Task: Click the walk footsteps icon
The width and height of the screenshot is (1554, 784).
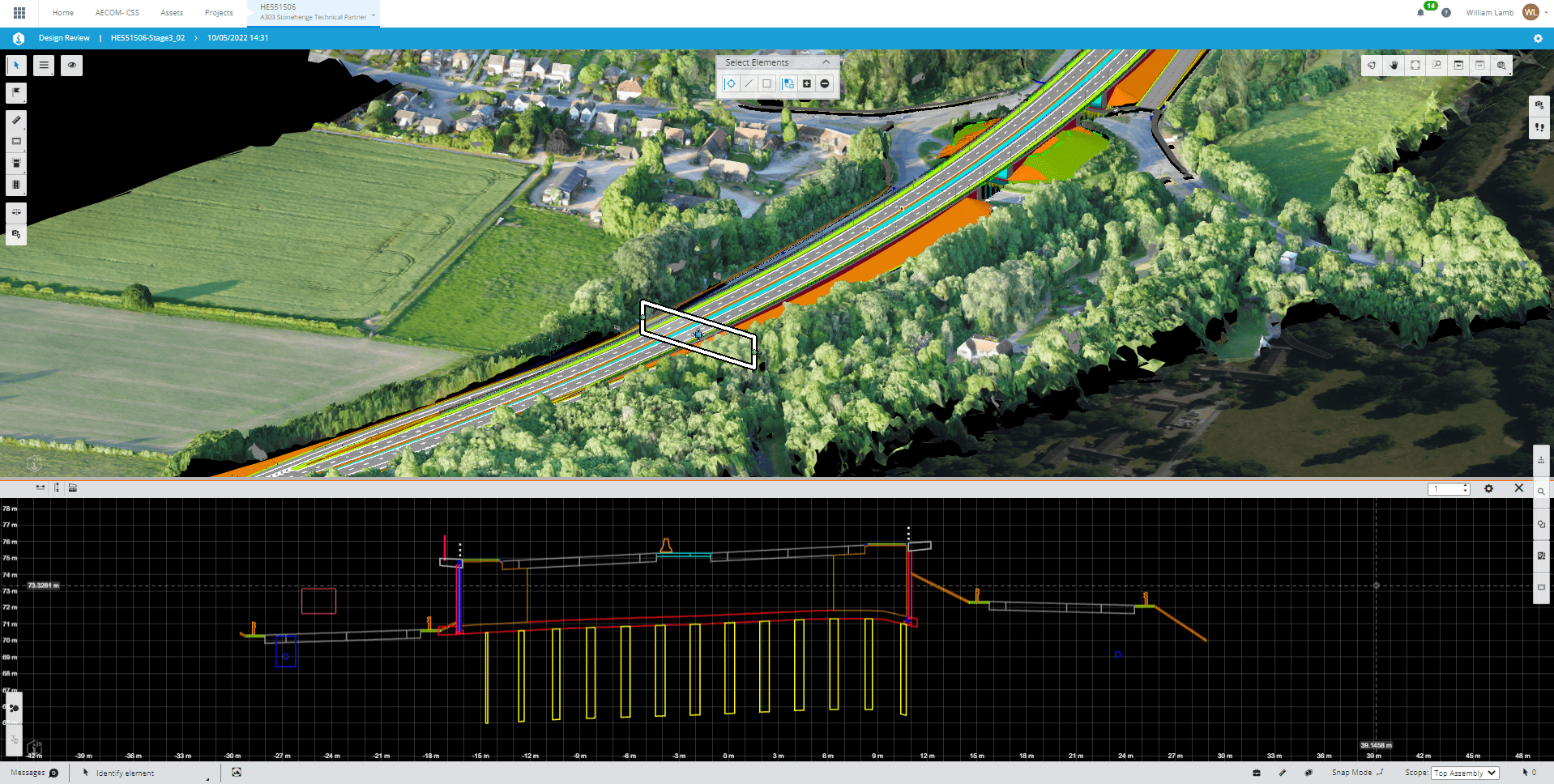Action: pyautogui.click(x=1539, y=128)
